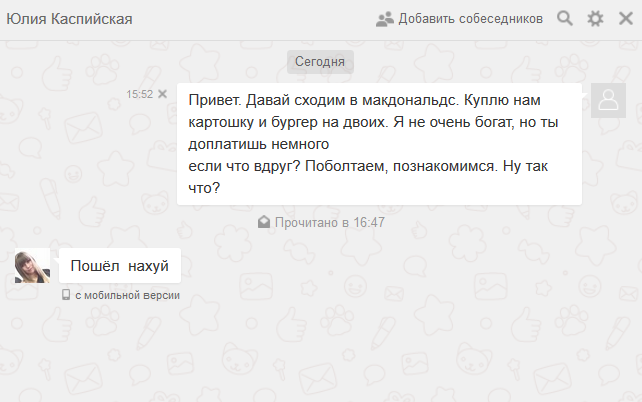Open chat search with magnifier icon
The image size is (642, 402).
(565, 19)
